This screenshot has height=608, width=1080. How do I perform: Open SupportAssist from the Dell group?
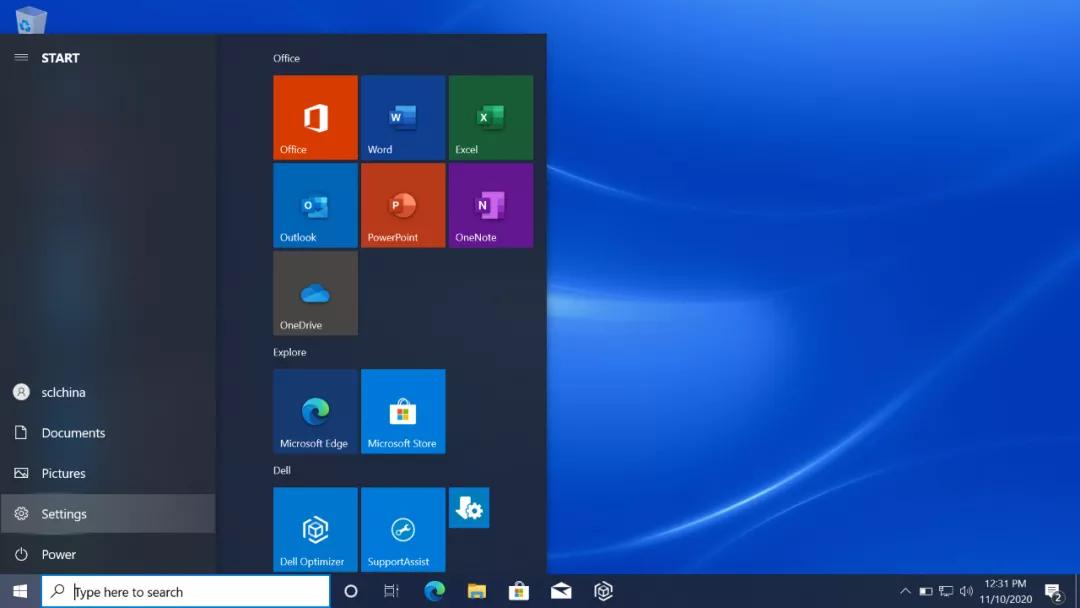pos(403,529)
